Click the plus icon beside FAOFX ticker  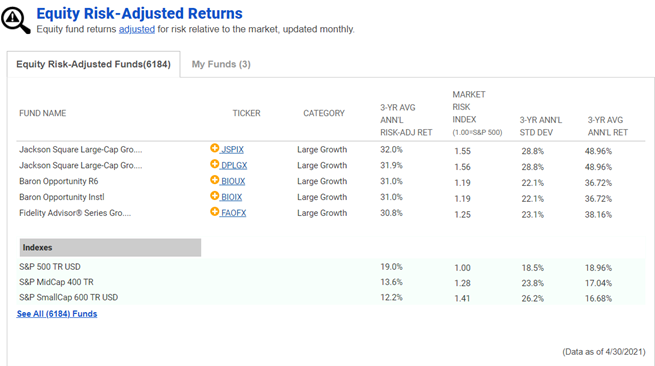tap(214, 211)
